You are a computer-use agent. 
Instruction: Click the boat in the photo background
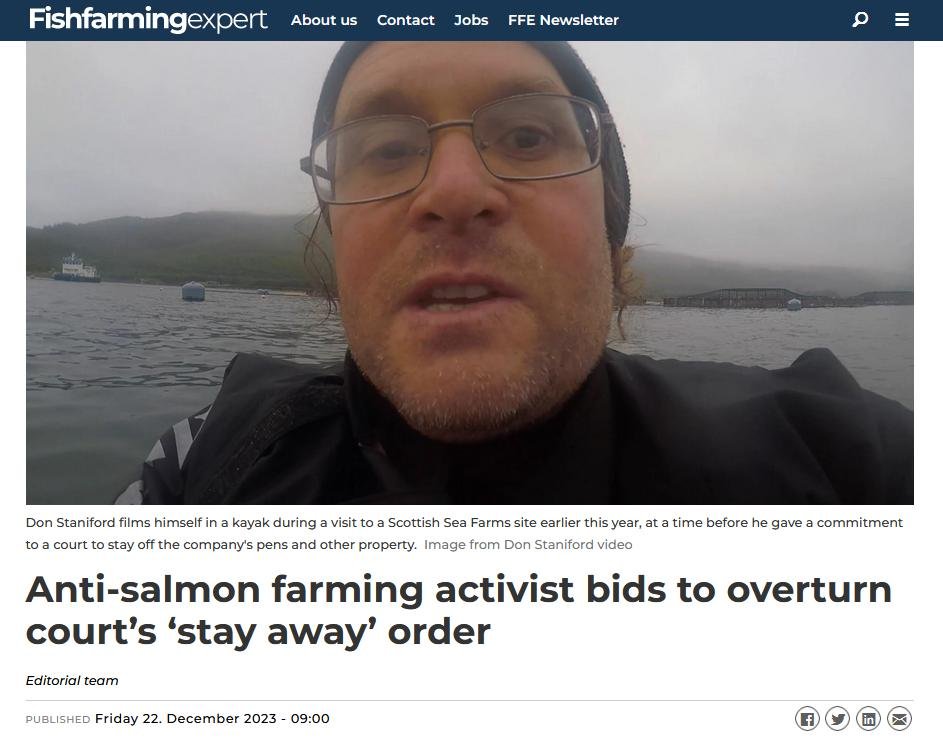(x=76, y=268)
